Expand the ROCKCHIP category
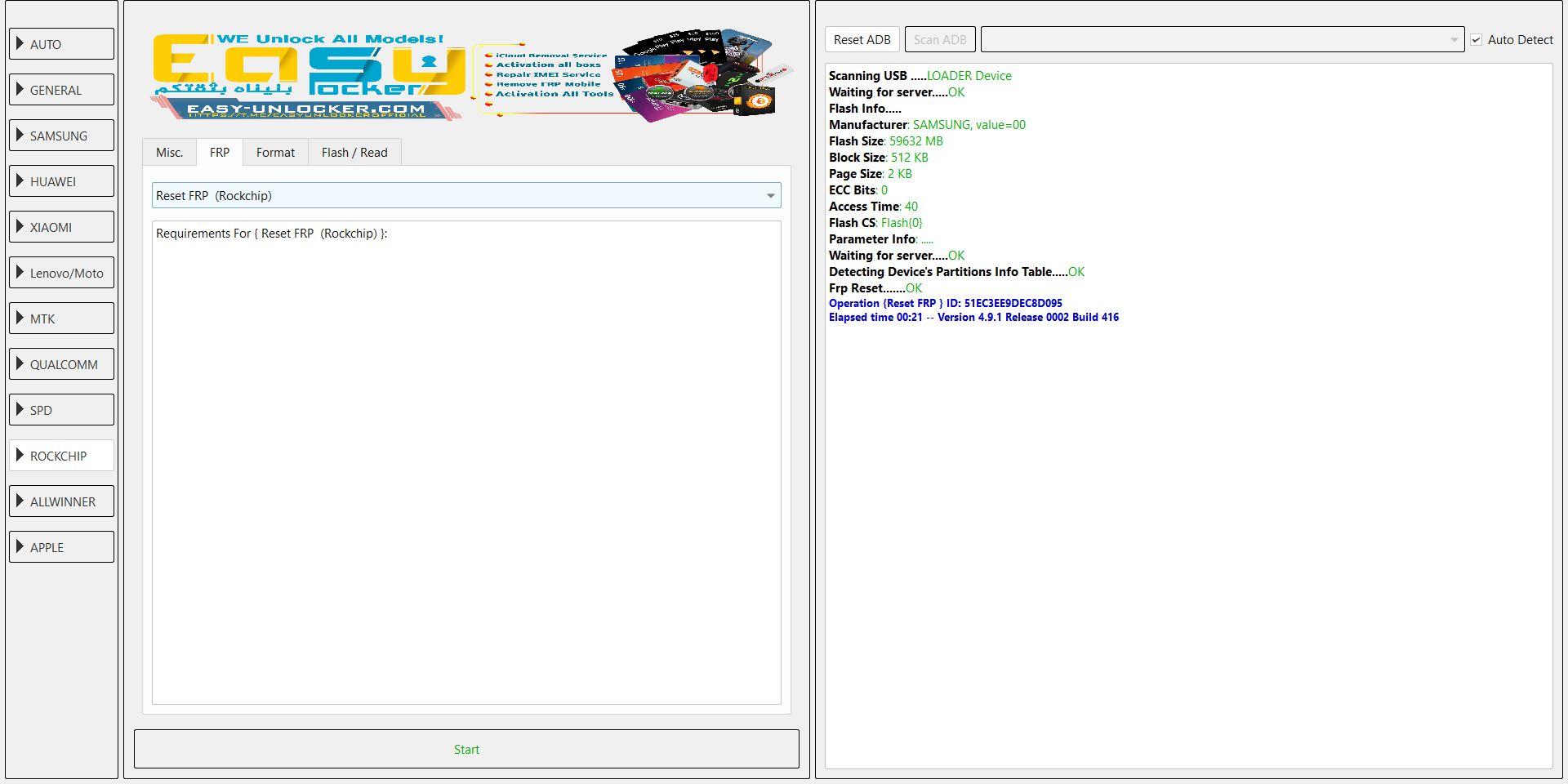1568x784 pixels. point(61,455)
